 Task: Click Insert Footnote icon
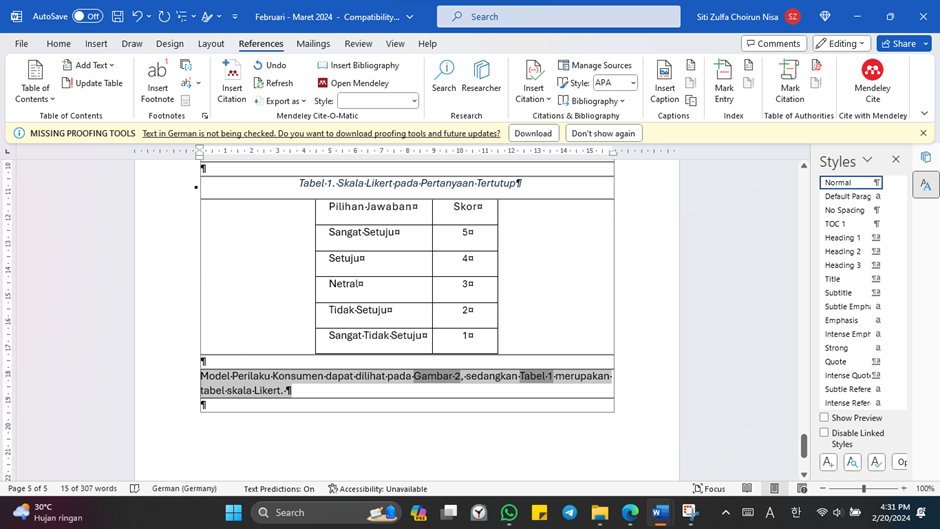(157, 82)
